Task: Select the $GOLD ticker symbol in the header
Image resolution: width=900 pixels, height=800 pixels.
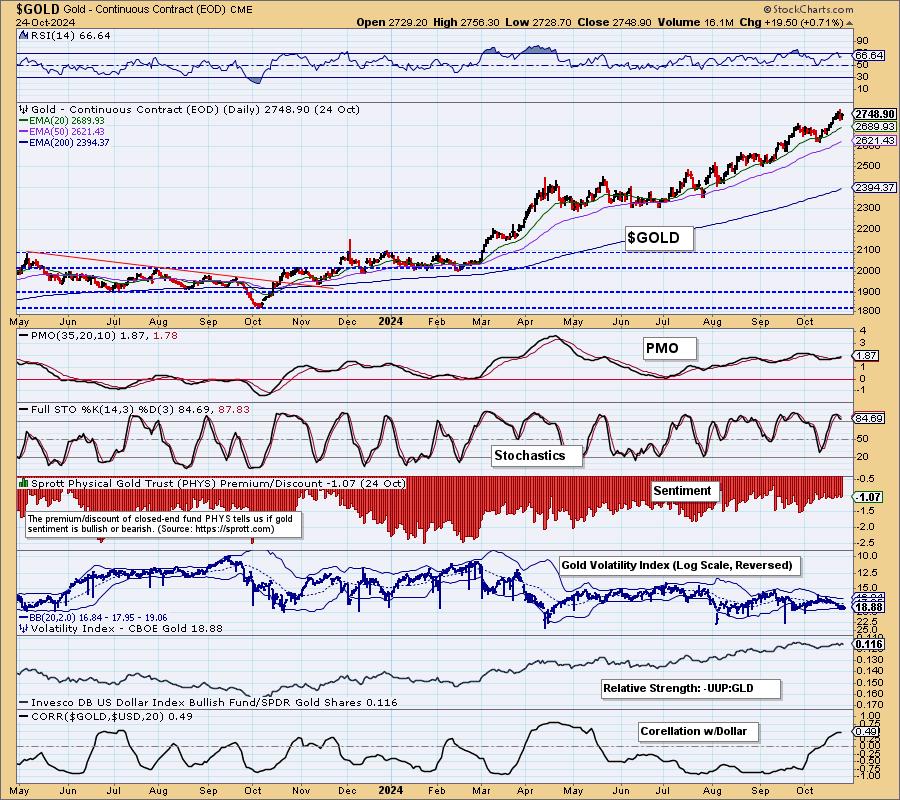Action: tap(38, 9)
